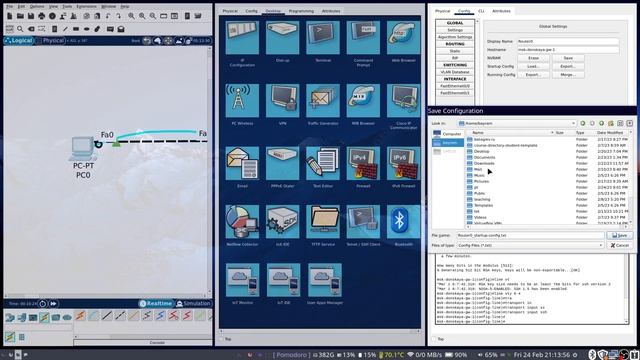Select the Connections lightning category icon
The image size is (640, 360).
44,317
